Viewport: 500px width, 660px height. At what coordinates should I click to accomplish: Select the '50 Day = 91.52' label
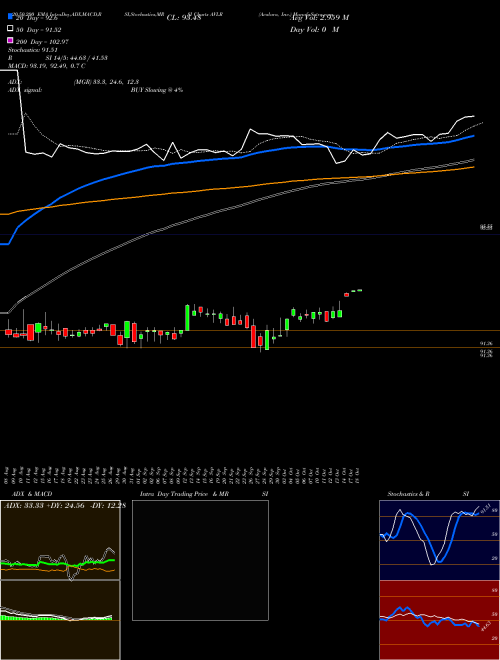point(38,29)
